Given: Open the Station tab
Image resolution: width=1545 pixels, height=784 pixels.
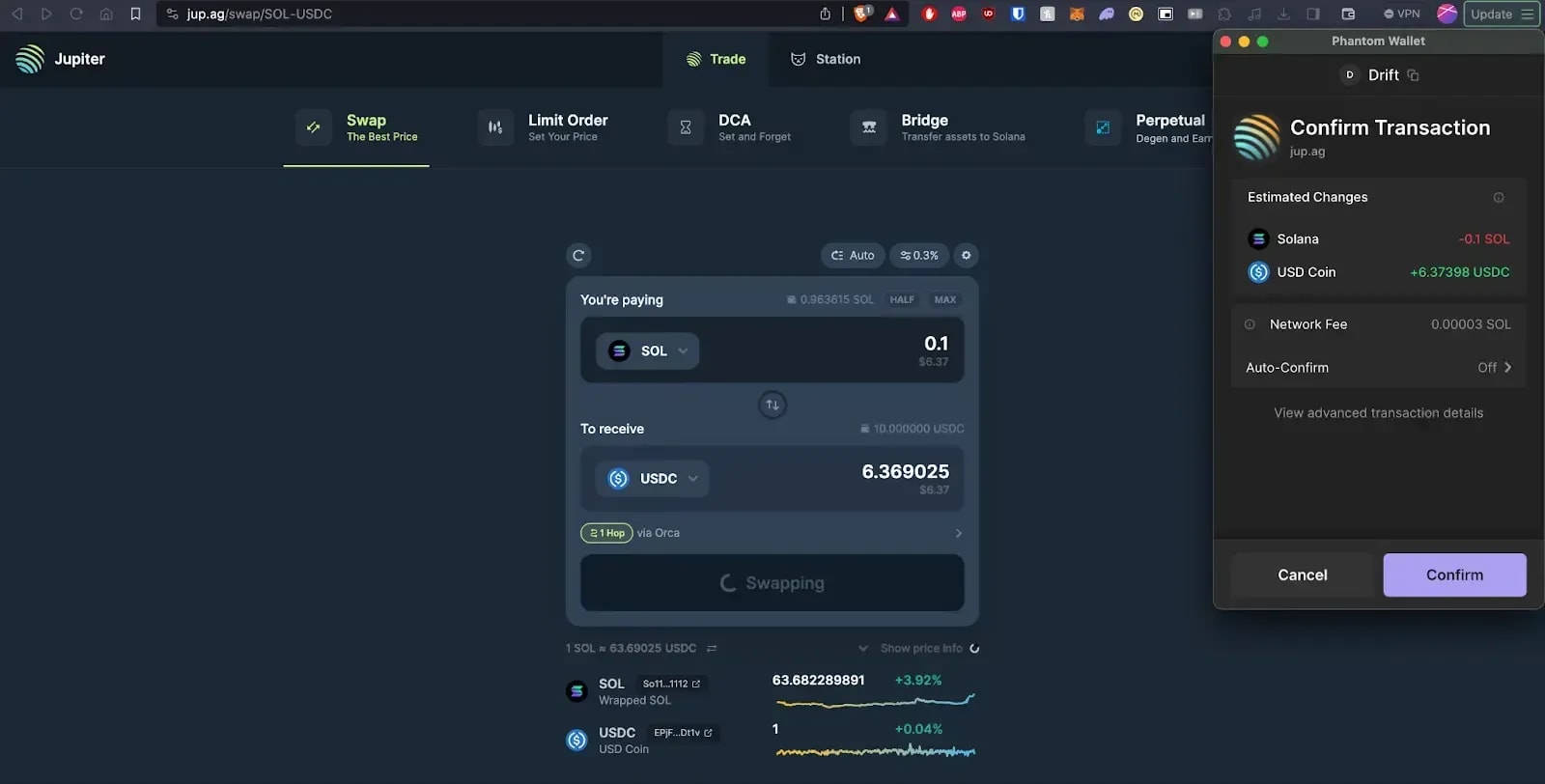Looking at the screenshot, I should (x=826, y=59).
